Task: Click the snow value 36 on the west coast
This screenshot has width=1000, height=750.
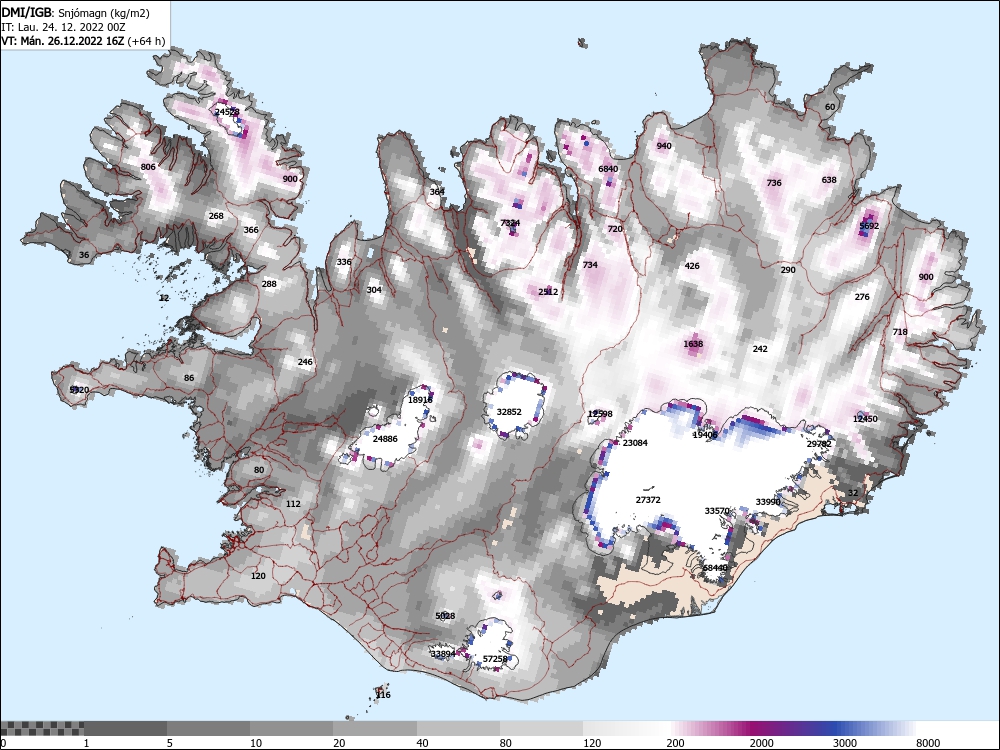Action: pos(84,255)
